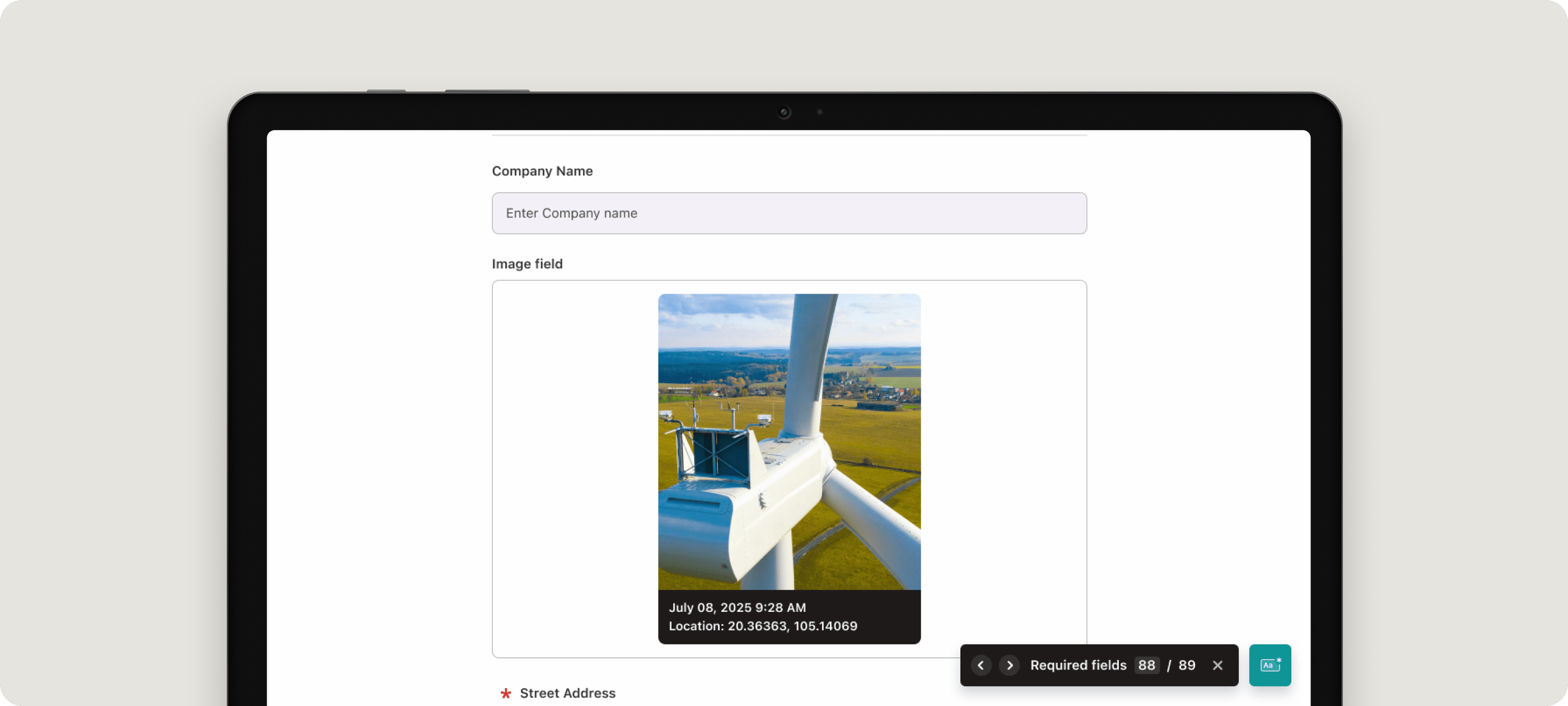
Task: Click the Company Name label
Action: click(x=542, y=171)
